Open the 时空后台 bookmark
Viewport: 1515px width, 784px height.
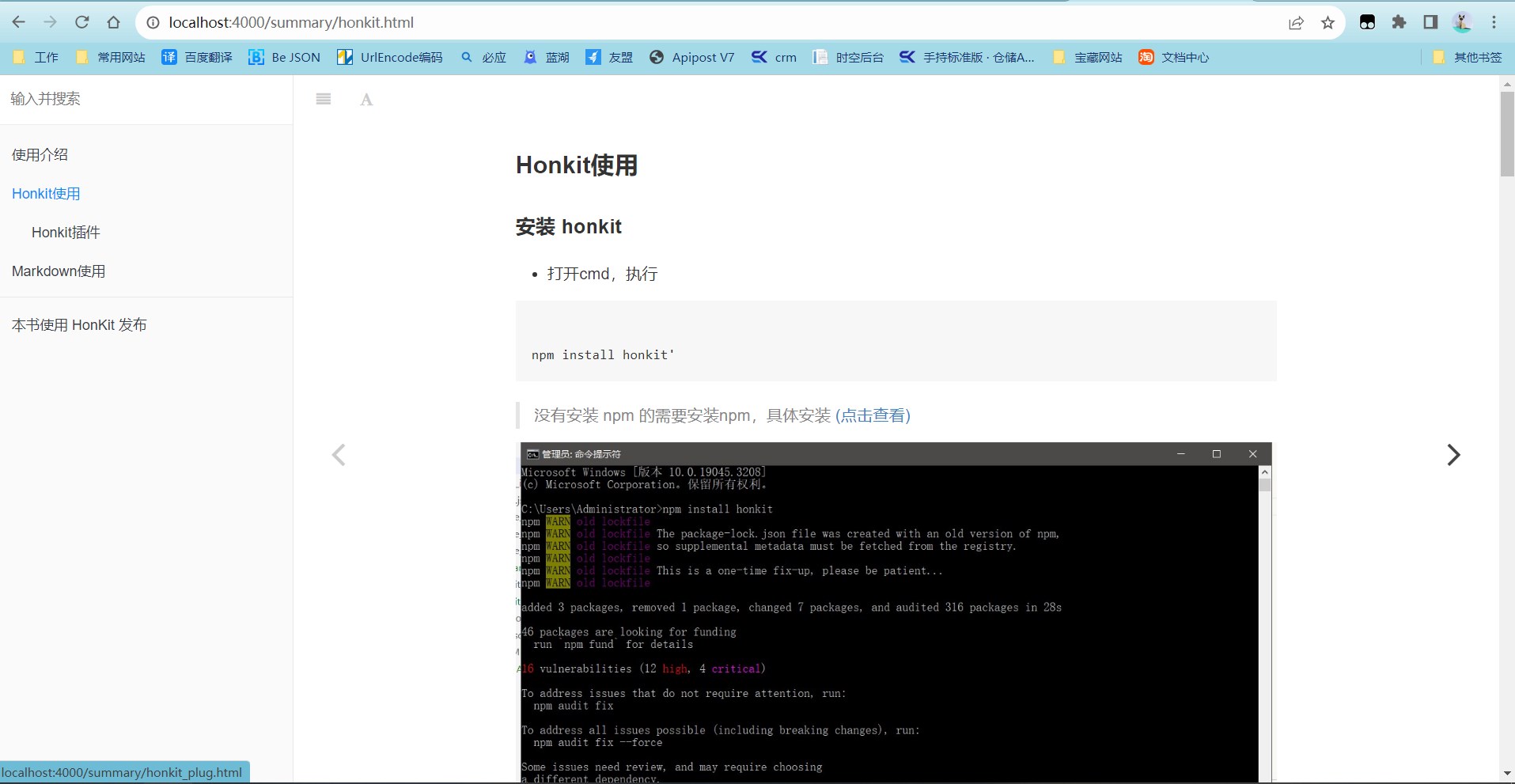pyautogui.click(x=848, y=57)
